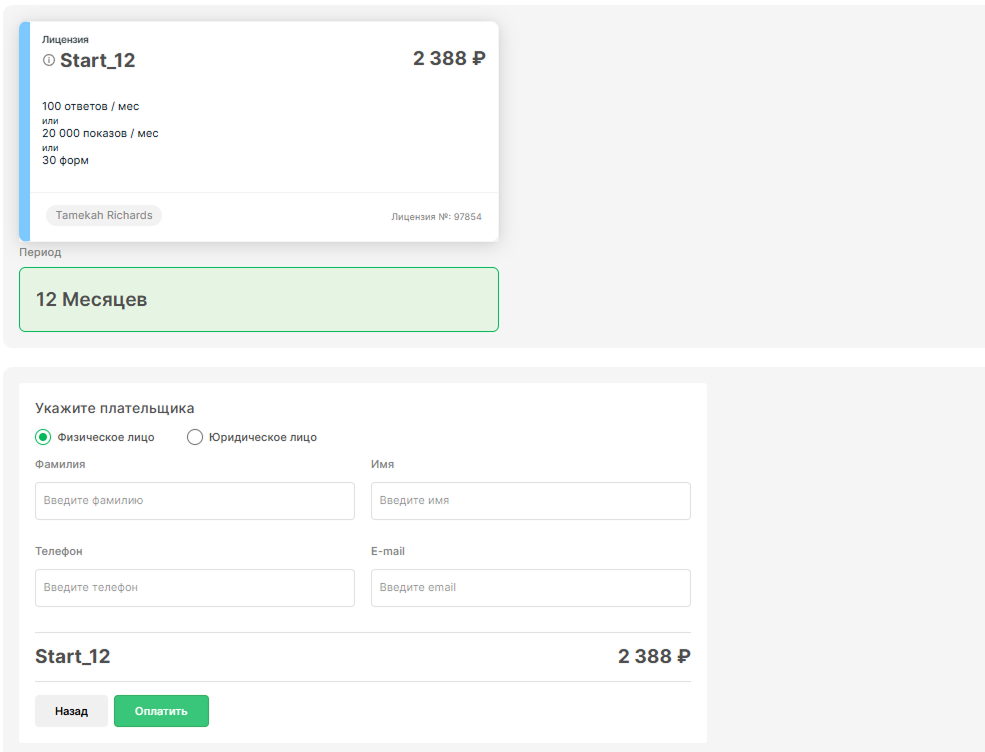This screenshot has width=985, height=752.
Task: Click the Start_12 total row label
Action: [73, 657]
